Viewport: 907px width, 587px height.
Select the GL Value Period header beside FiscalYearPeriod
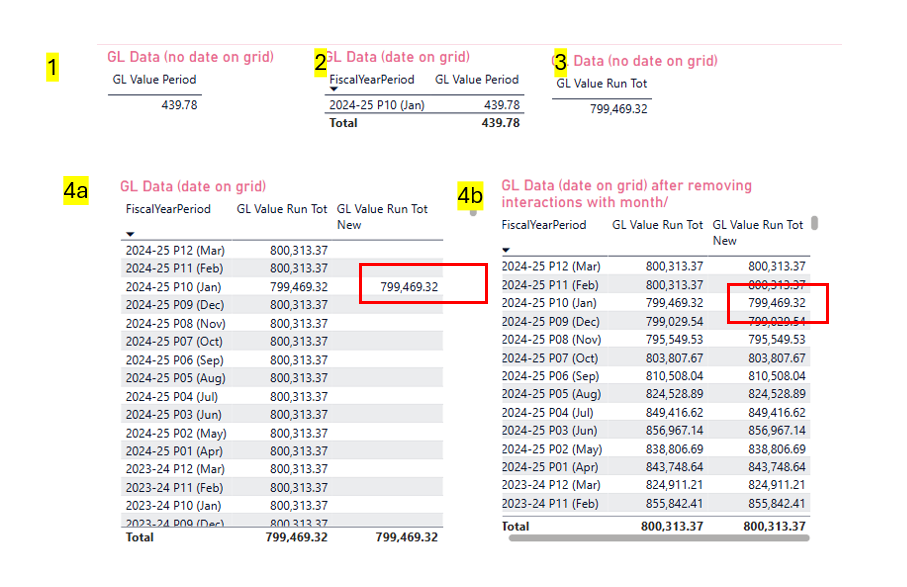(477, 79)
